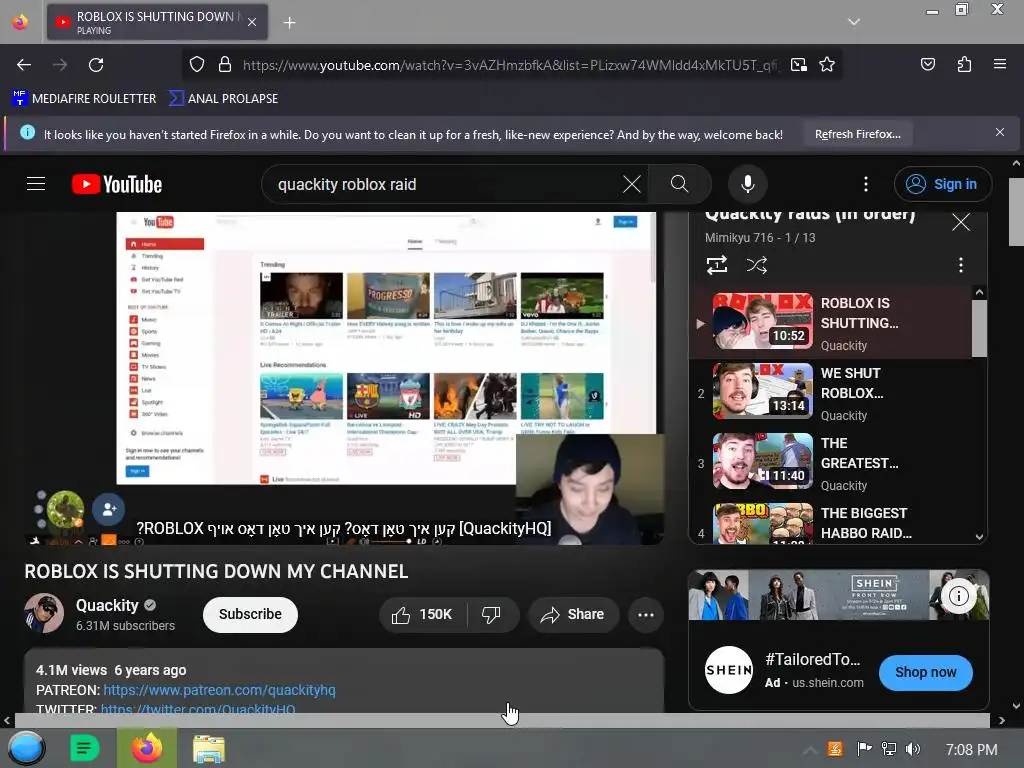Play WE SHUT ROBLOX playlist video
This screenshot has width=1024, height=768.
[x=831, y=394]
